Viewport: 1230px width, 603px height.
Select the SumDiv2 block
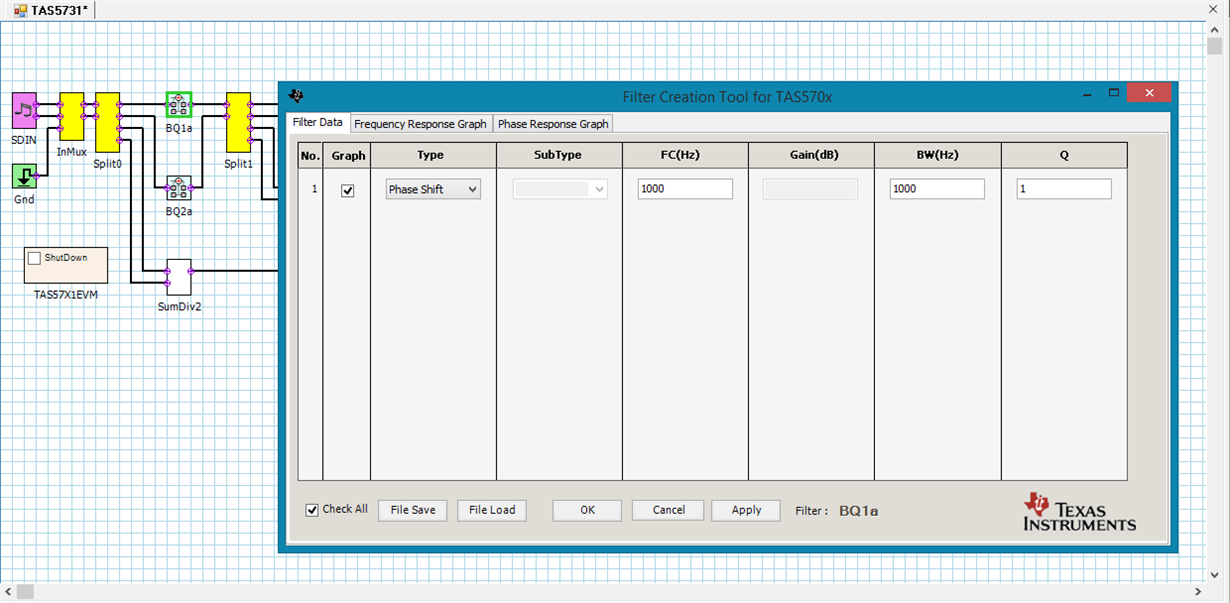[179, 278]
